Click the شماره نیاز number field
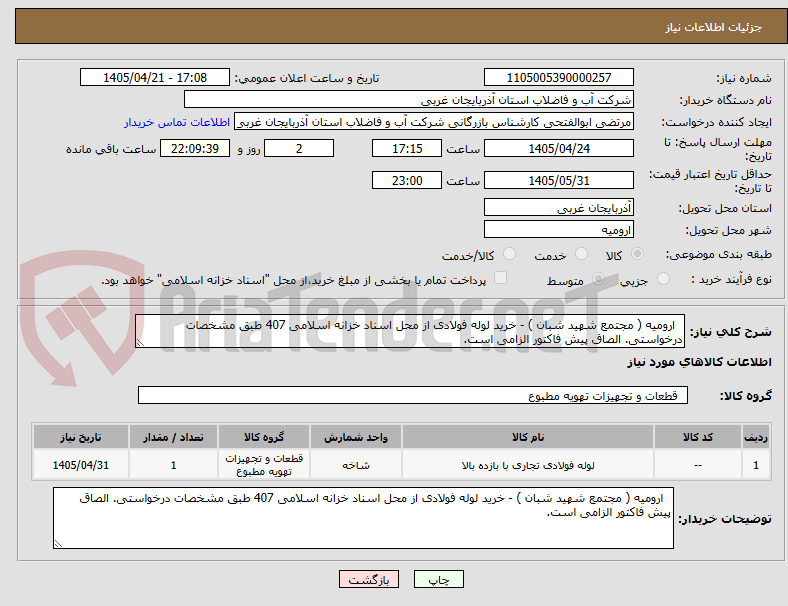Image resolution: width=788 pixels, height=606 pixels. [558, 77]
